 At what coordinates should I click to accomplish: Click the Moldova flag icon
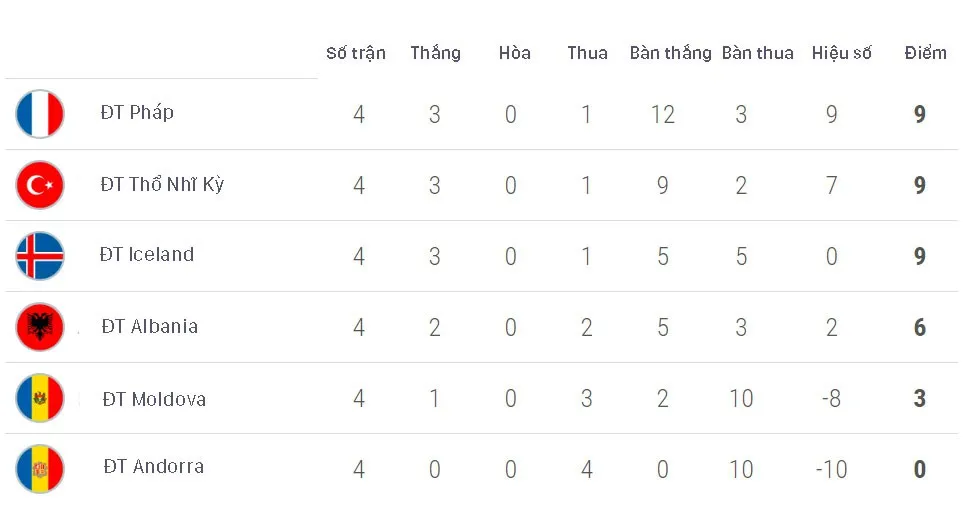tap(40, 398)
